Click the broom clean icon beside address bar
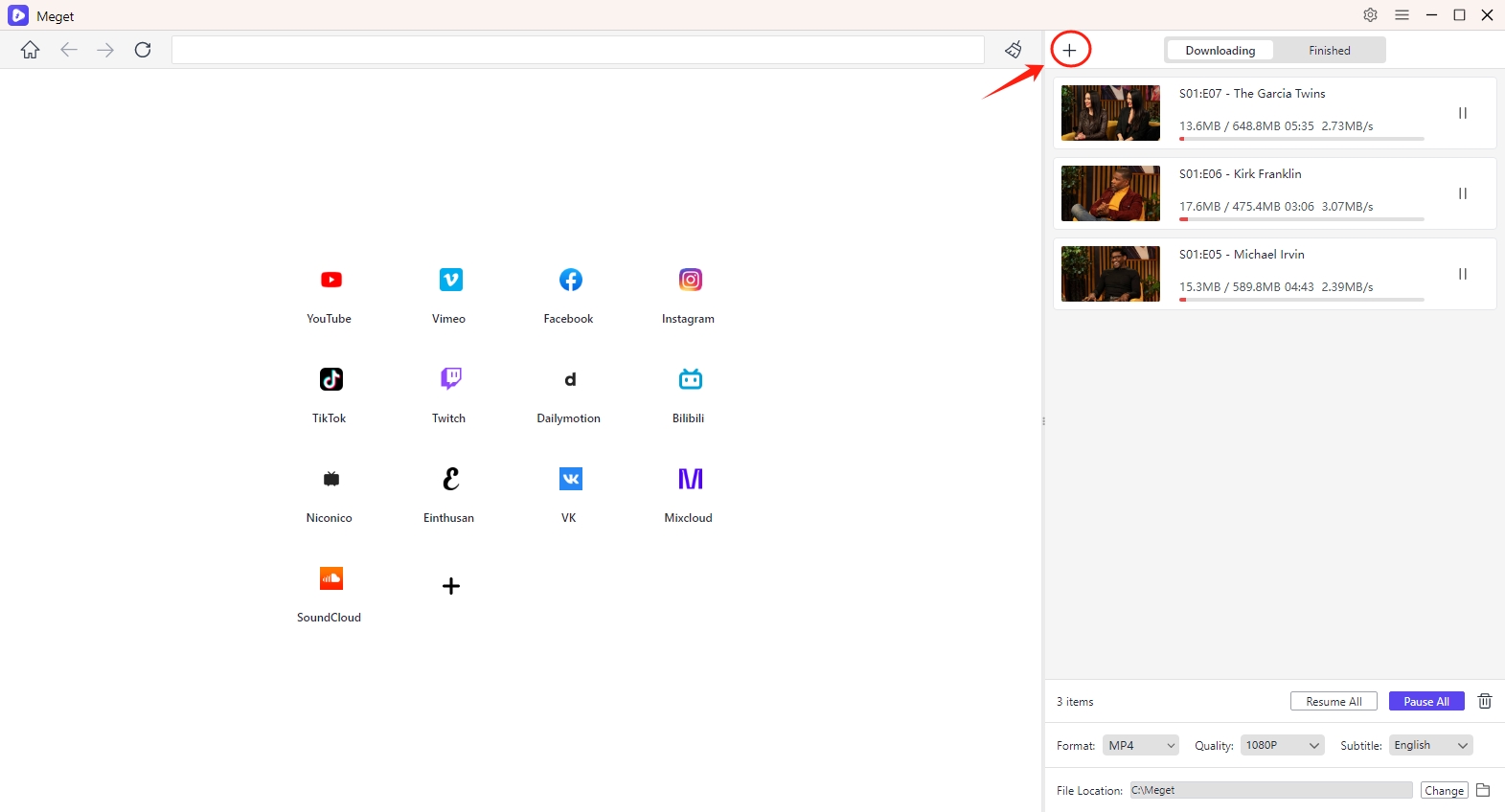Image resolution: width=1505 pixels, height=812 pixels. point(1013,50)
